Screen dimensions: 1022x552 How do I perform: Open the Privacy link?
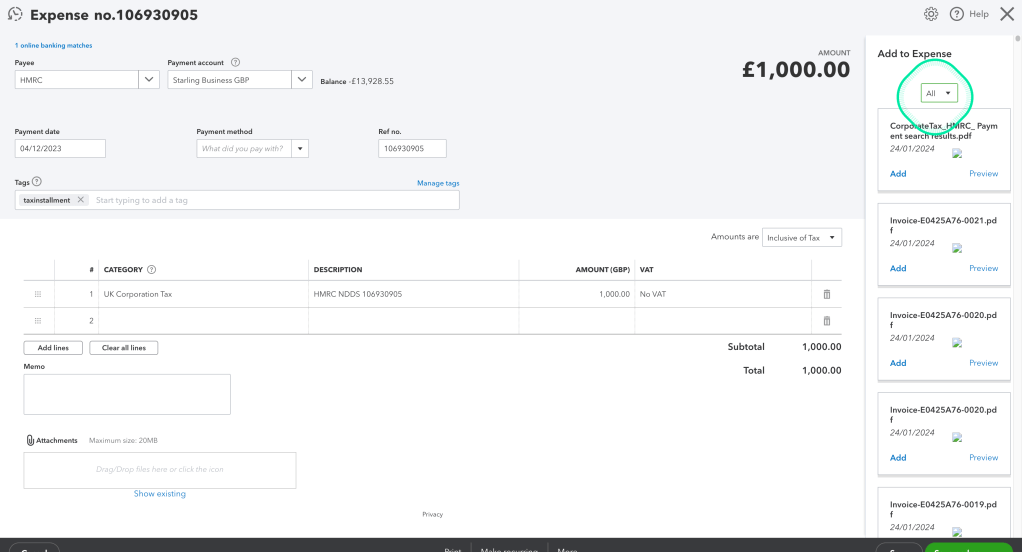pyautogui.click(x=432, y=514)
